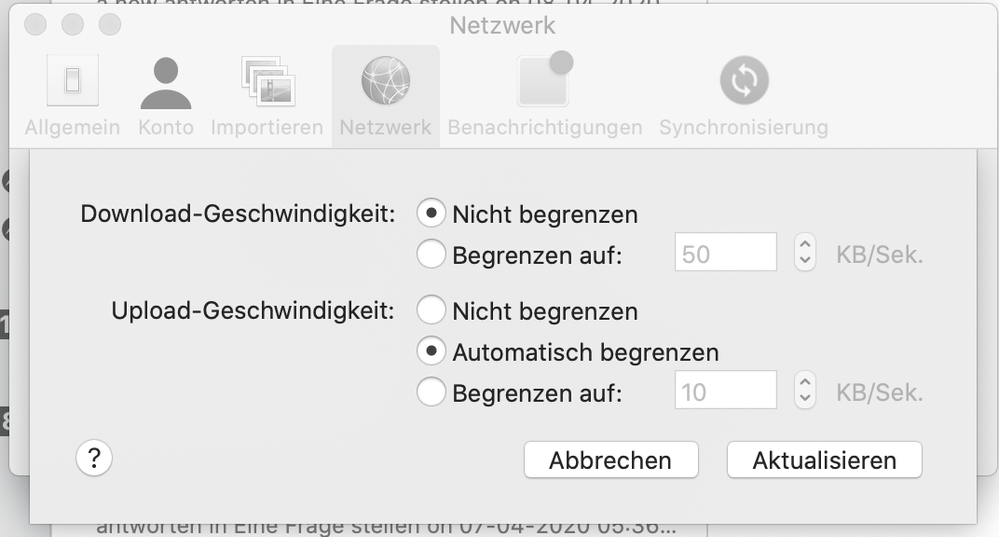The width and height of the screenshot is (999, 537).
Task: Click the question mark help icon
Action: (x=94, y=459)
